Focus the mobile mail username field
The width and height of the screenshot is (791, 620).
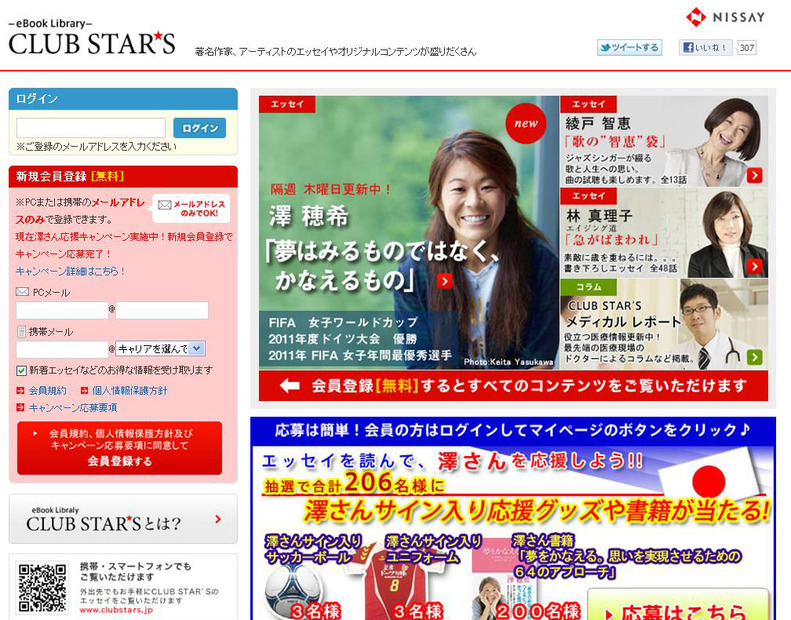(62, 349)
